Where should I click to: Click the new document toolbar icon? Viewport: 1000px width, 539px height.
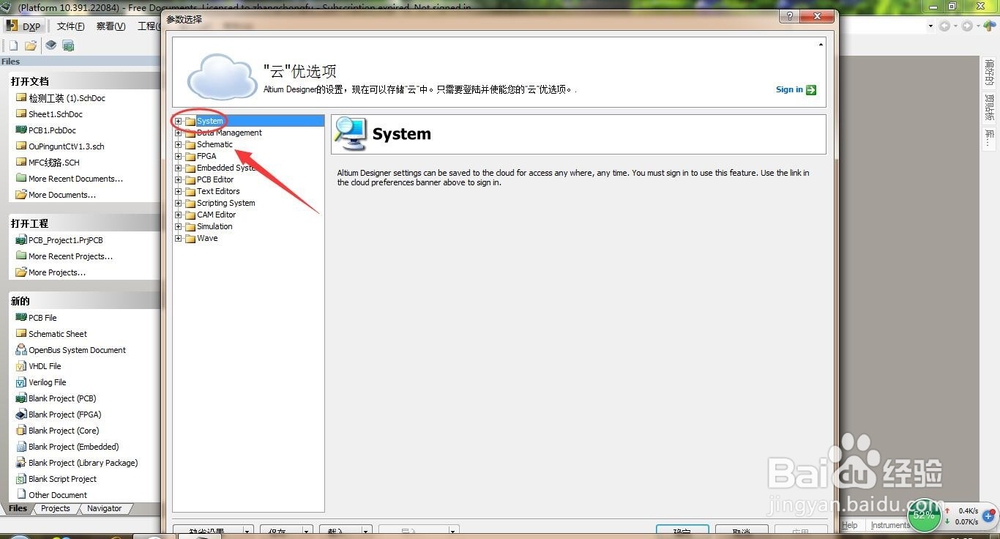point(13,46)
